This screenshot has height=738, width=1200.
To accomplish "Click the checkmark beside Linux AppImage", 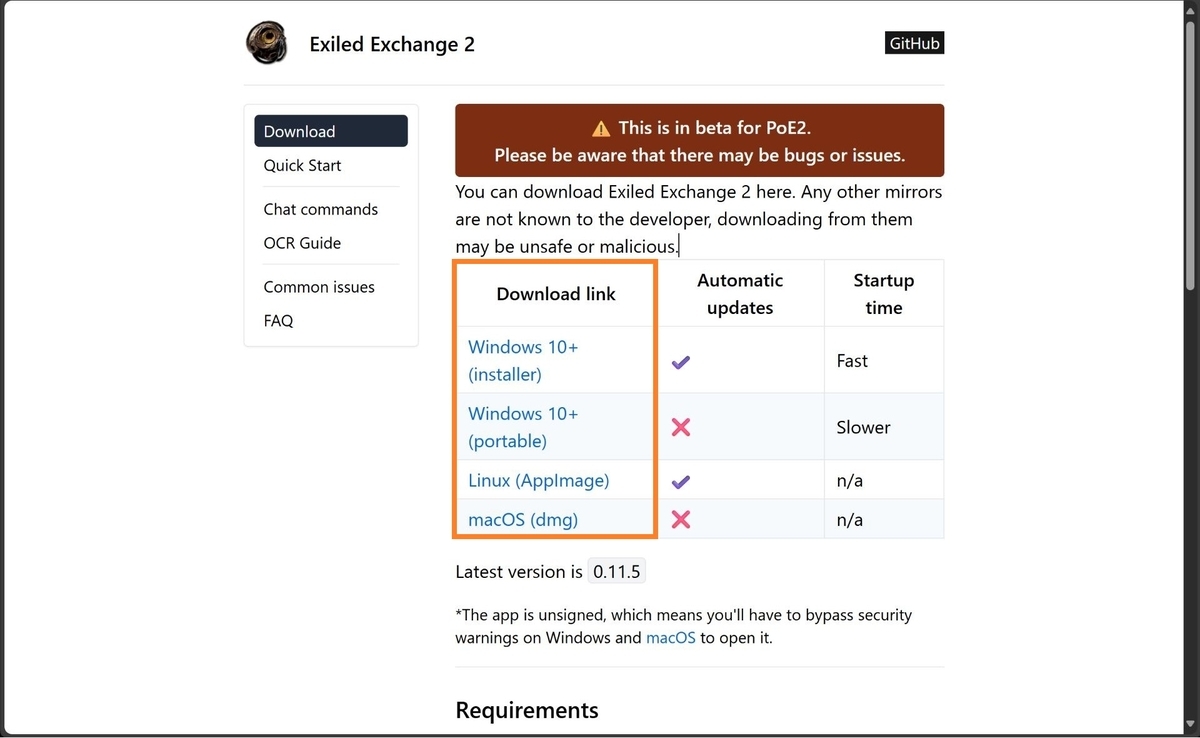I will 681,481.
